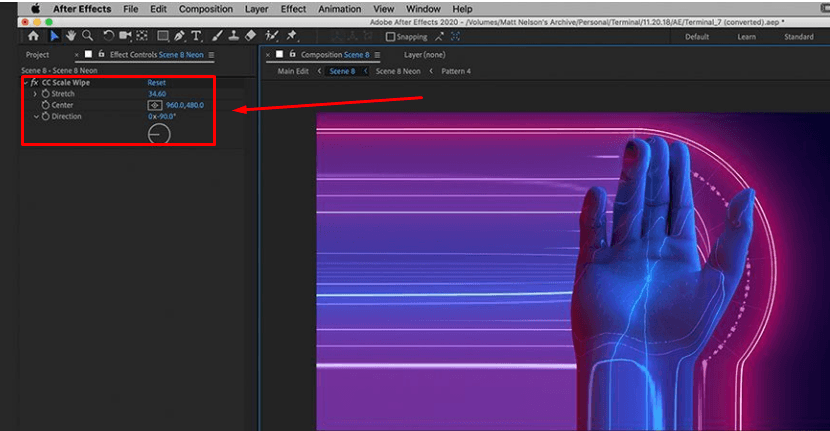Open the Effect menu
This screenshot has height=431, width=830.
pos(293,9)
